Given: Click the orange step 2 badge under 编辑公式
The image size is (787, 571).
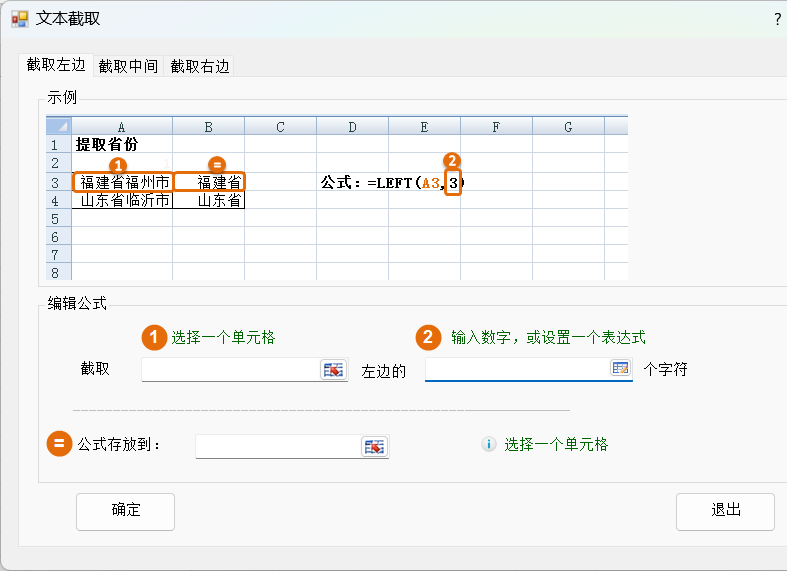Looking at the screenshot, I should (429, 337).
